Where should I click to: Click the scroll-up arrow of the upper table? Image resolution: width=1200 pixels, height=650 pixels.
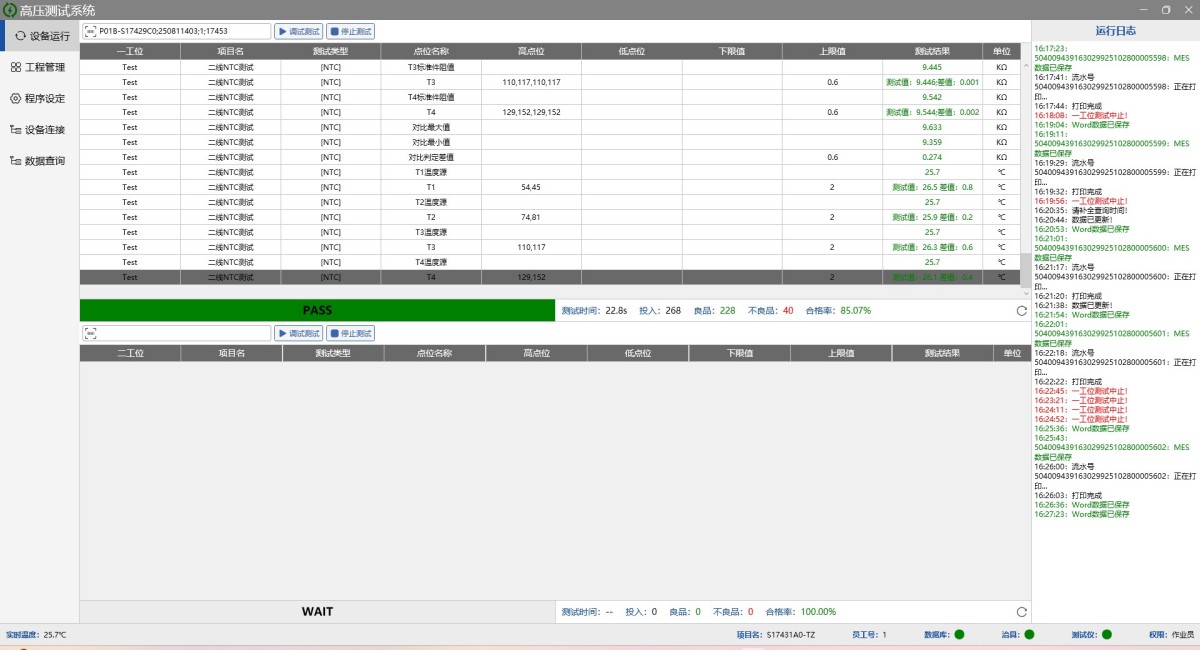tap(1025, 66)
